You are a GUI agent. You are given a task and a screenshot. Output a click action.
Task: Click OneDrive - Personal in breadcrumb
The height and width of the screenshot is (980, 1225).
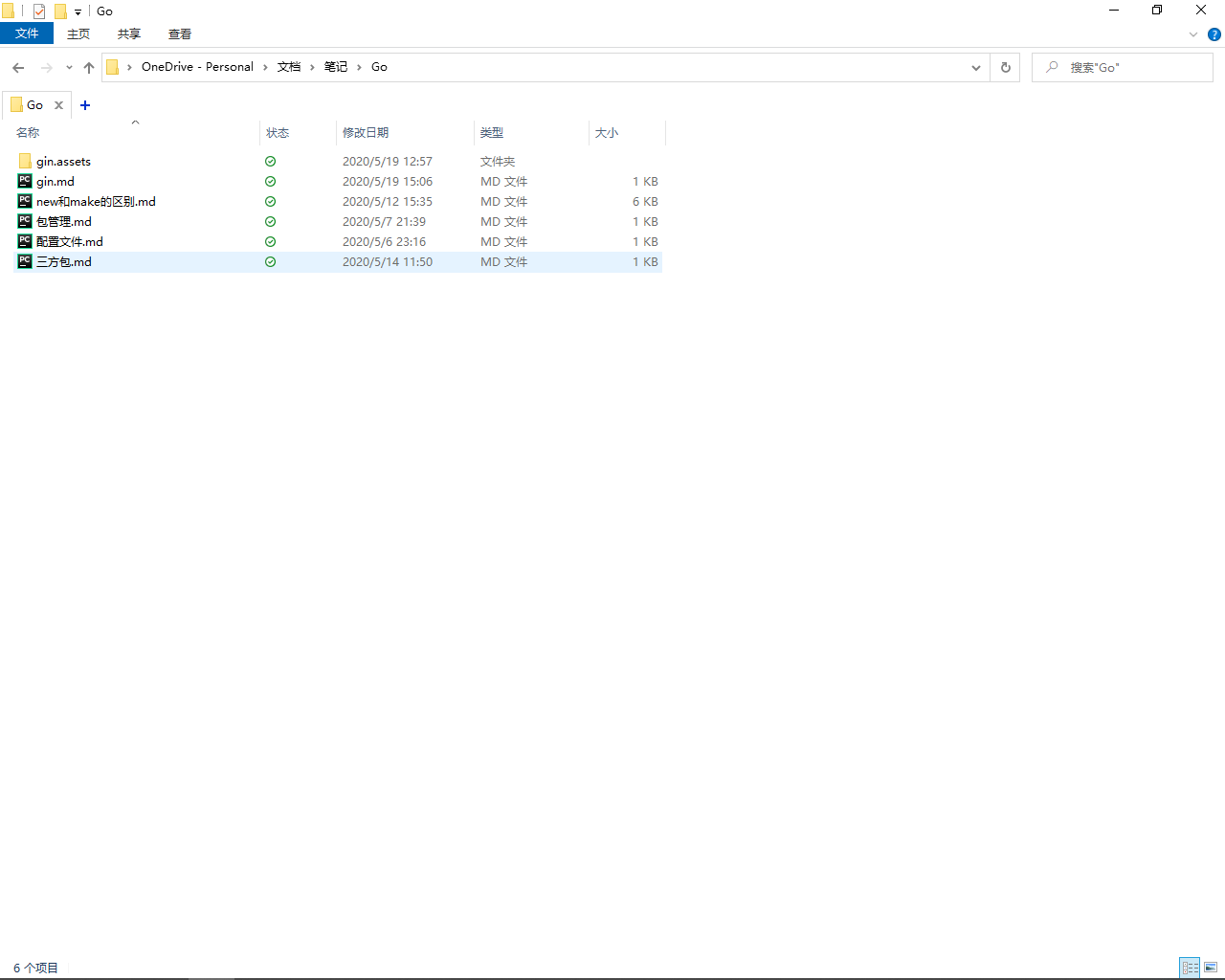[197, 67]
